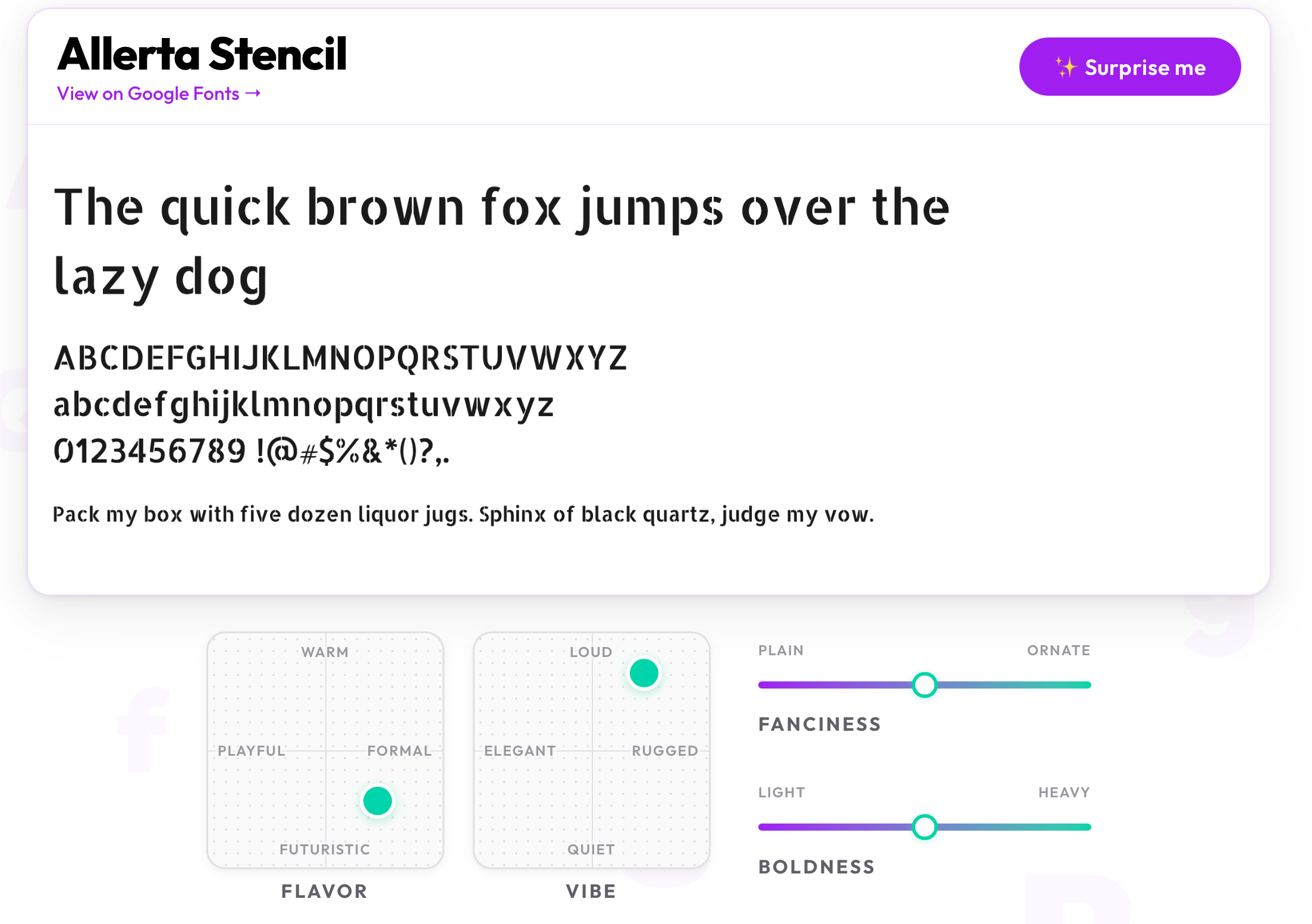Screen dimensions: 1312x924
Task: Click the ORNATE end of Fanciness slider
Action: point(1086,685)
